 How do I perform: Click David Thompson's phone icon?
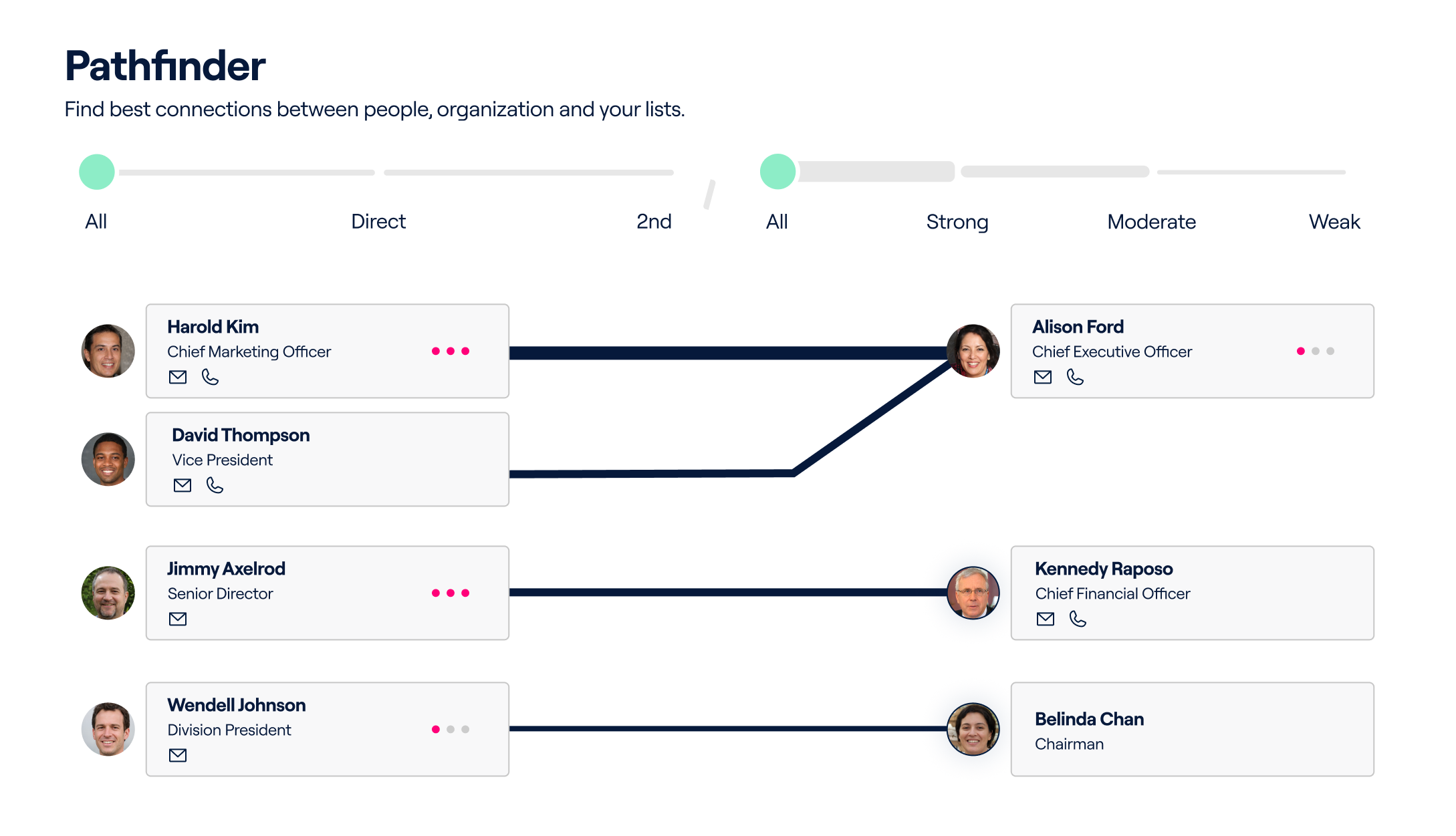[x=215, y=486]
